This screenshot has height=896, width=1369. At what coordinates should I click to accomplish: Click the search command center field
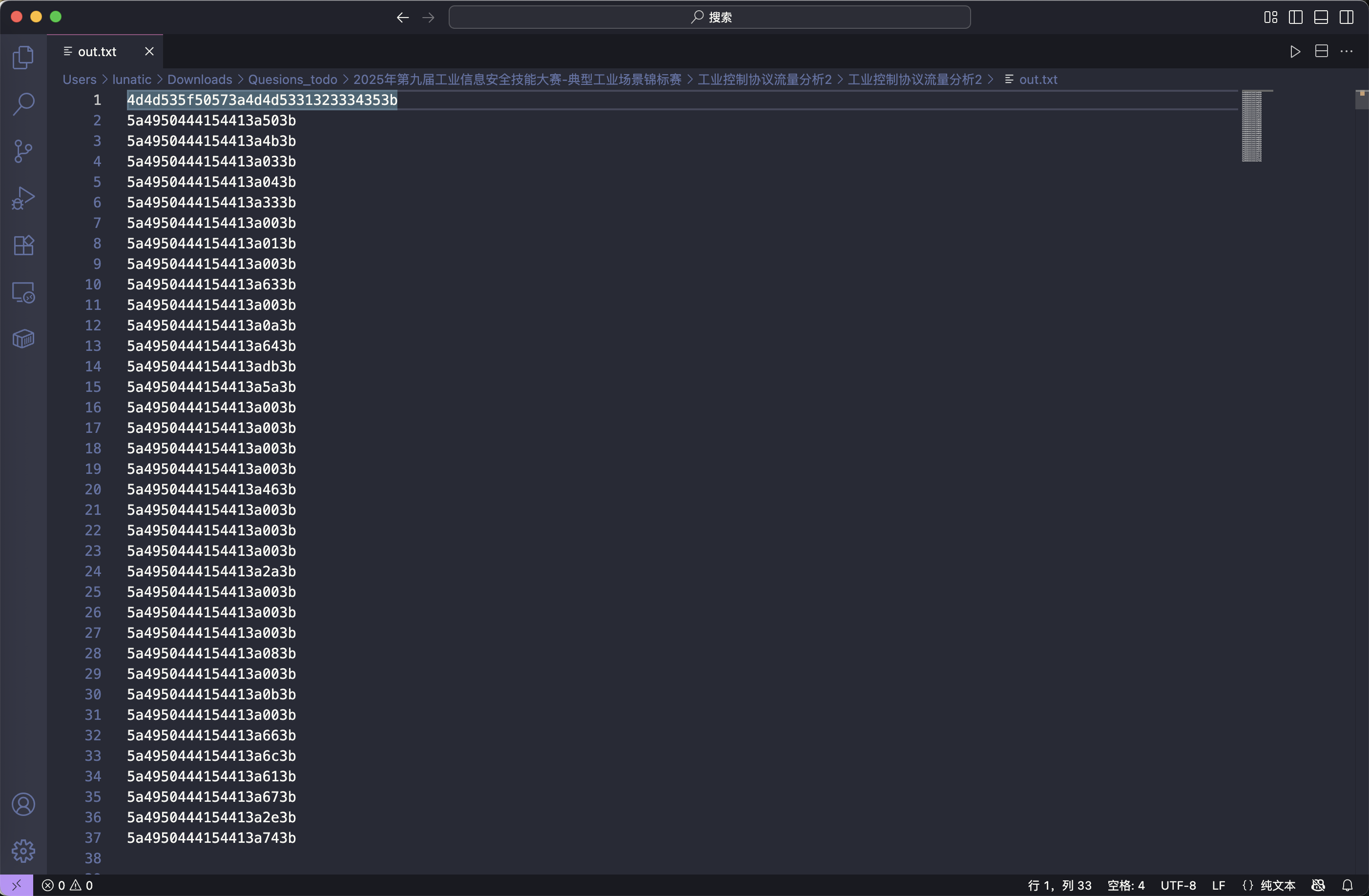[x=709, y=17]
